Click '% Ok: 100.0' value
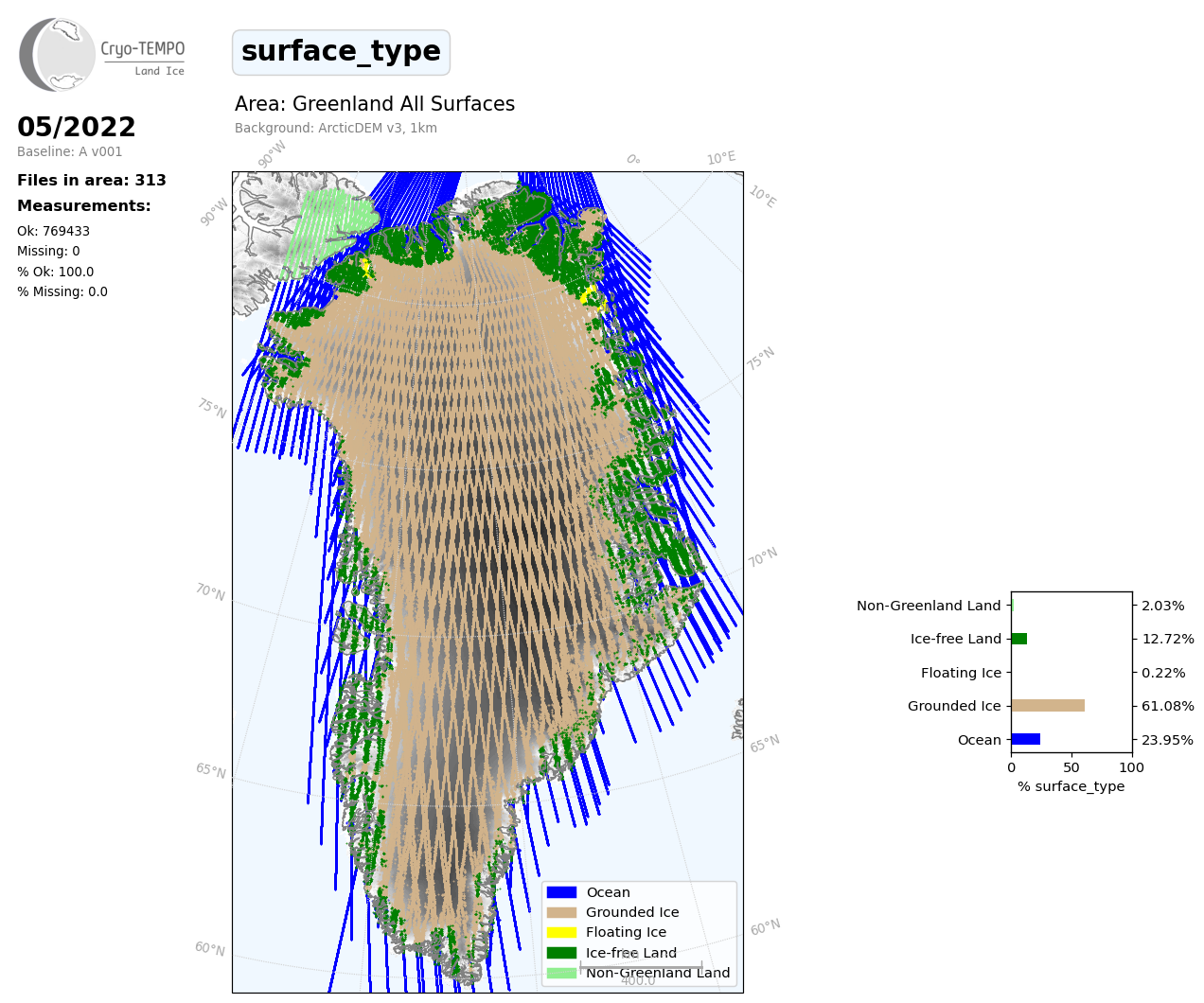 coord(55,272)
